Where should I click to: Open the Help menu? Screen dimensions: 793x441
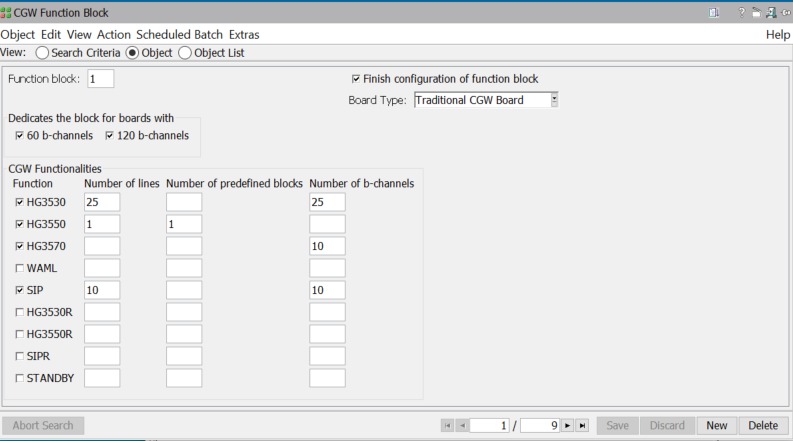[778, 35]
